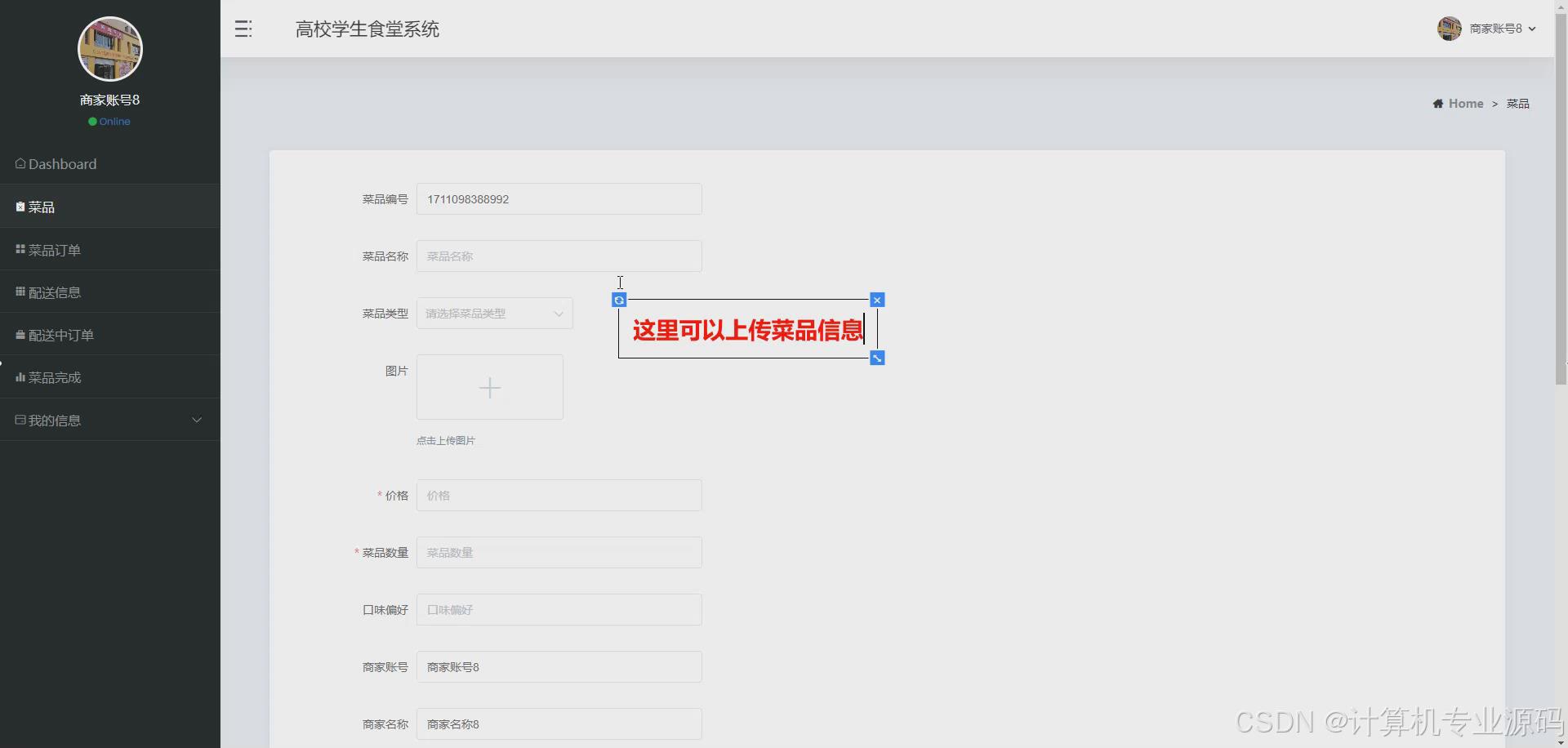The width and height of the screenshot is (1568, 748).
Task: Click the 我的信息 folder icon
Action: pyautogui.click(x=19, y=420)
